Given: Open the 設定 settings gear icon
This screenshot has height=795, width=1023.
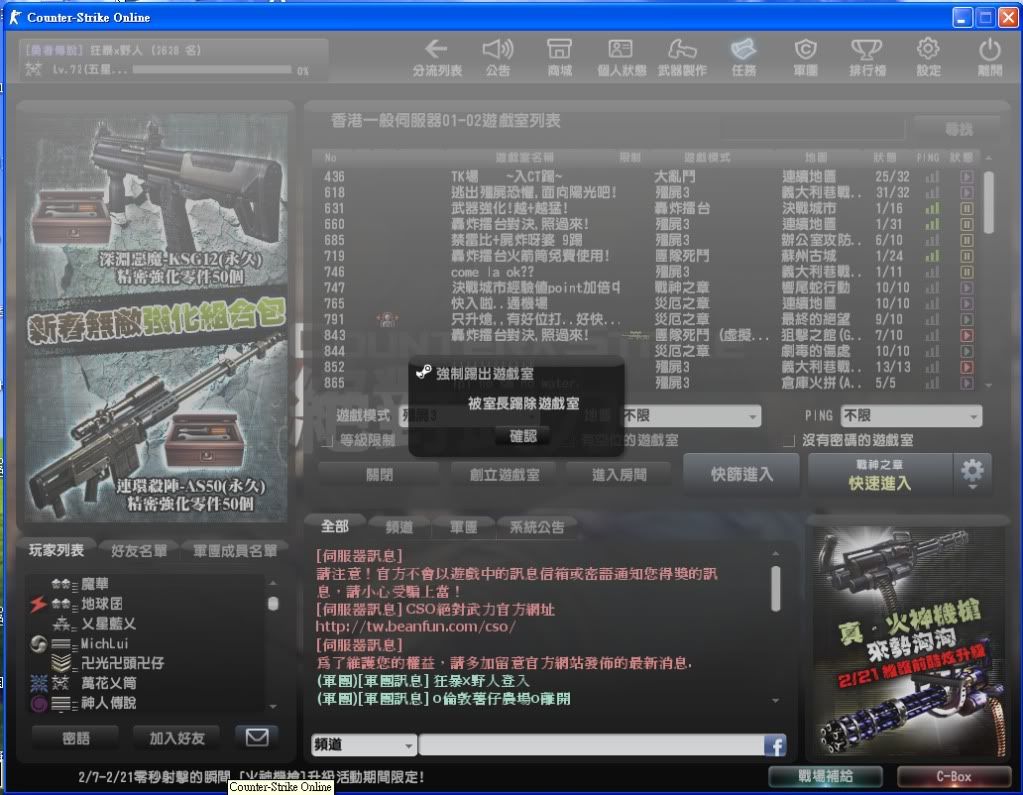Looking at the screenshot, I should [928, 57].
